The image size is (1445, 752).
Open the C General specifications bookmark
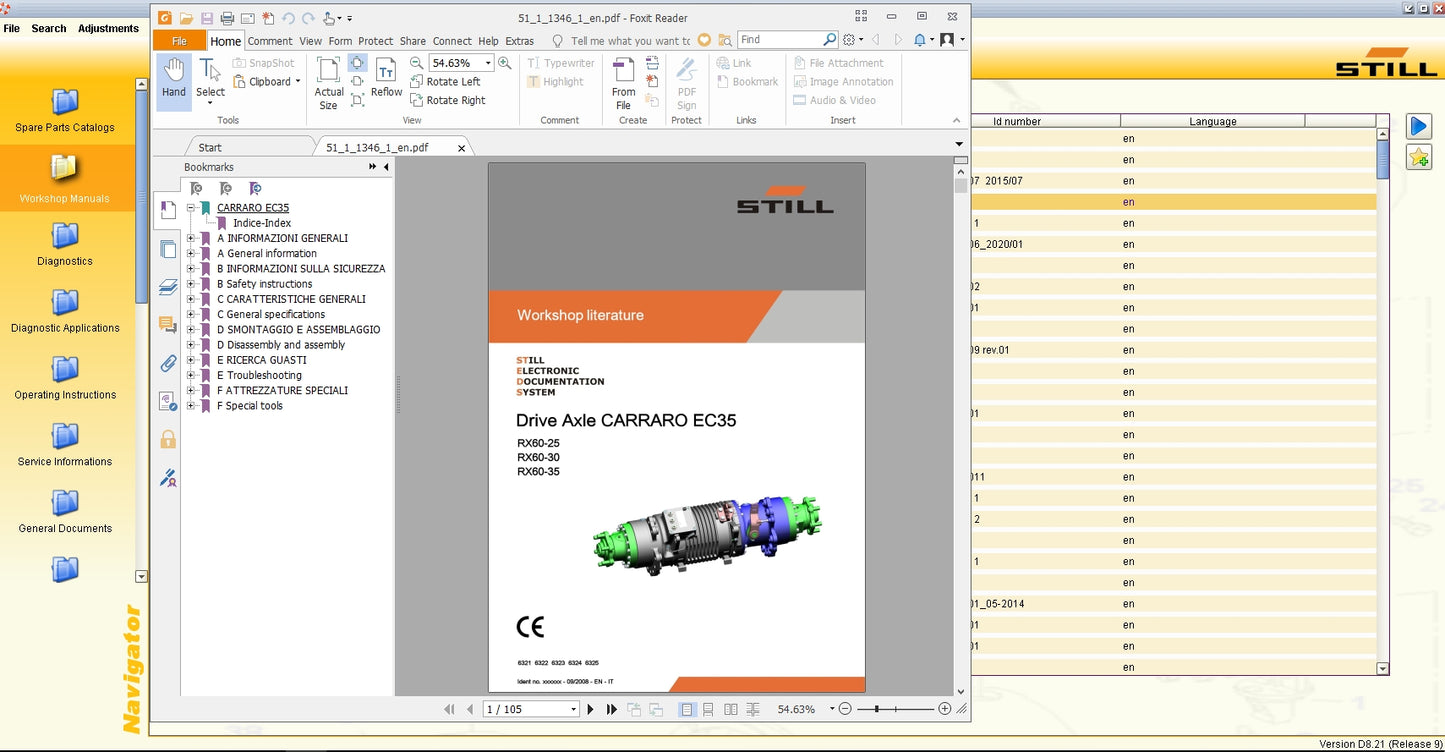coord(271,314)
